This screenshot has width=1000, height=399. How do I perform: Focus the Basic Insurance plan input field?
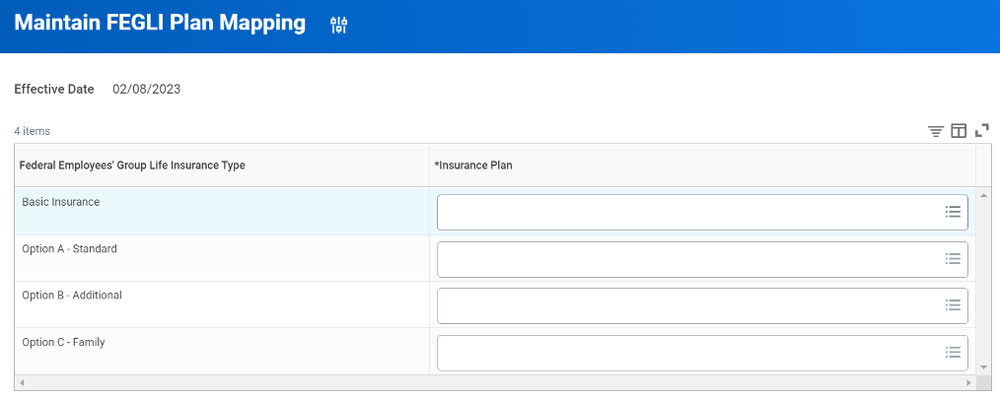(x=702, y=212)
